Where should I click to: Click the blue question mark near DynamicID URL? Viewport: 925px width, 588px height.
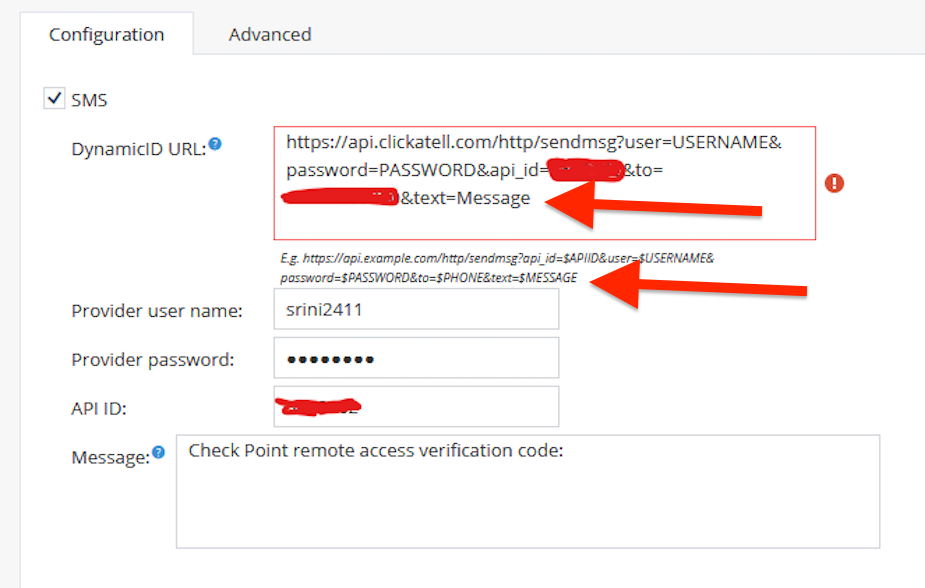217,143
